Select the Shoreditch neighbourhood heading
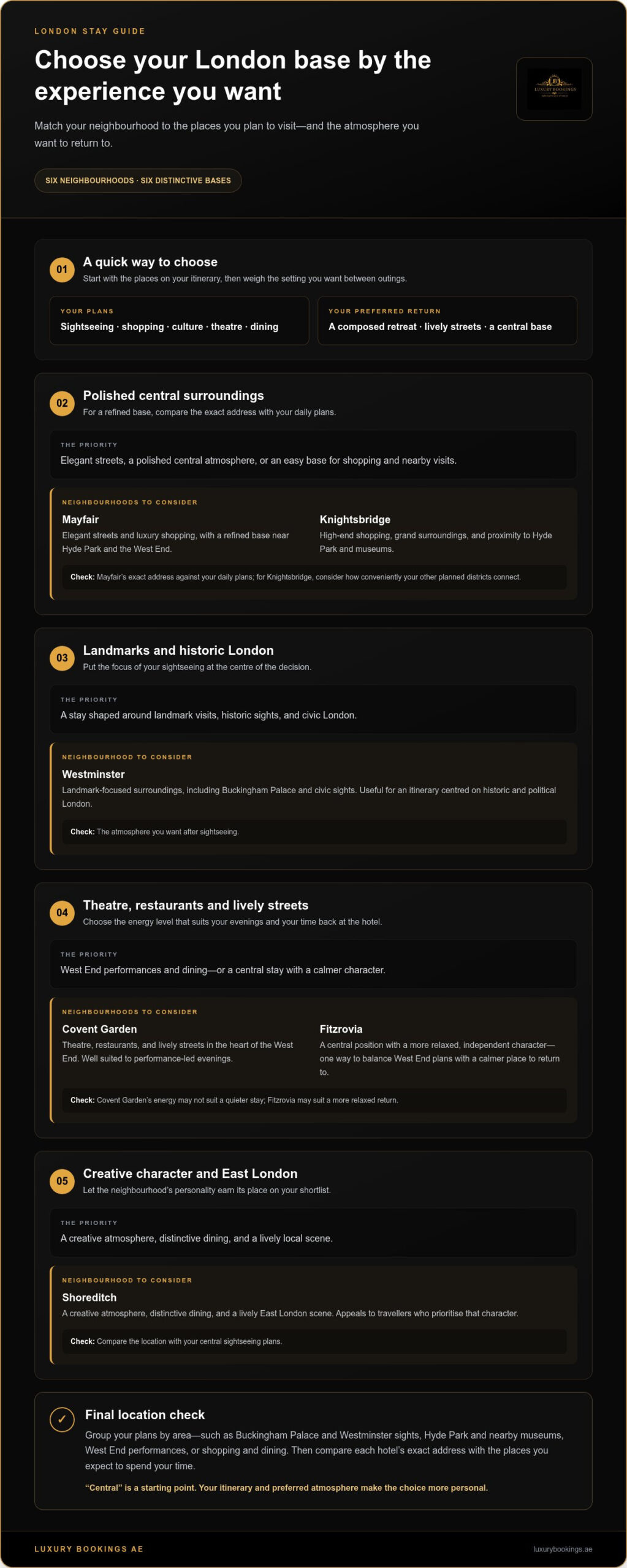Image resolution: width=627 pixels, height=1568 pixels. pos(89,1297)
